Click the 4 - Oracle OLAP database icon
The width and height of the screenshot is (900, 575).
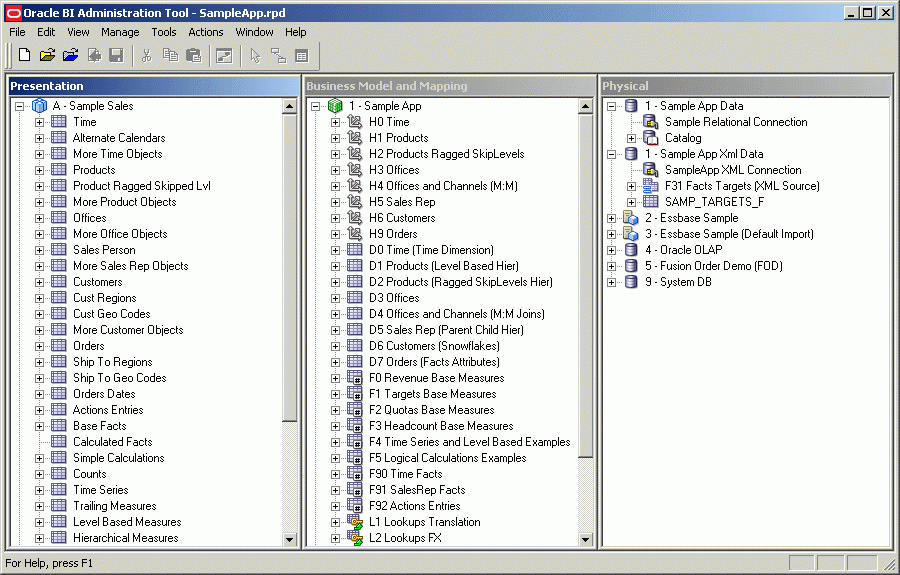point(631,250)
